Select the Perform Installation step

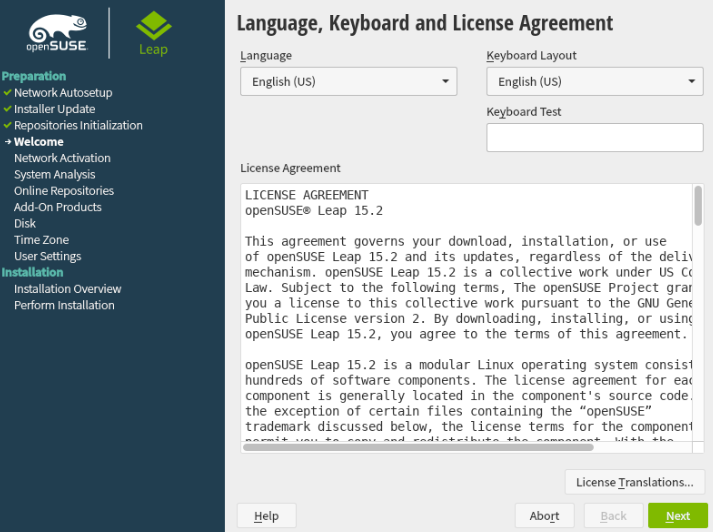pyautogui.click(x=64, y=305)
